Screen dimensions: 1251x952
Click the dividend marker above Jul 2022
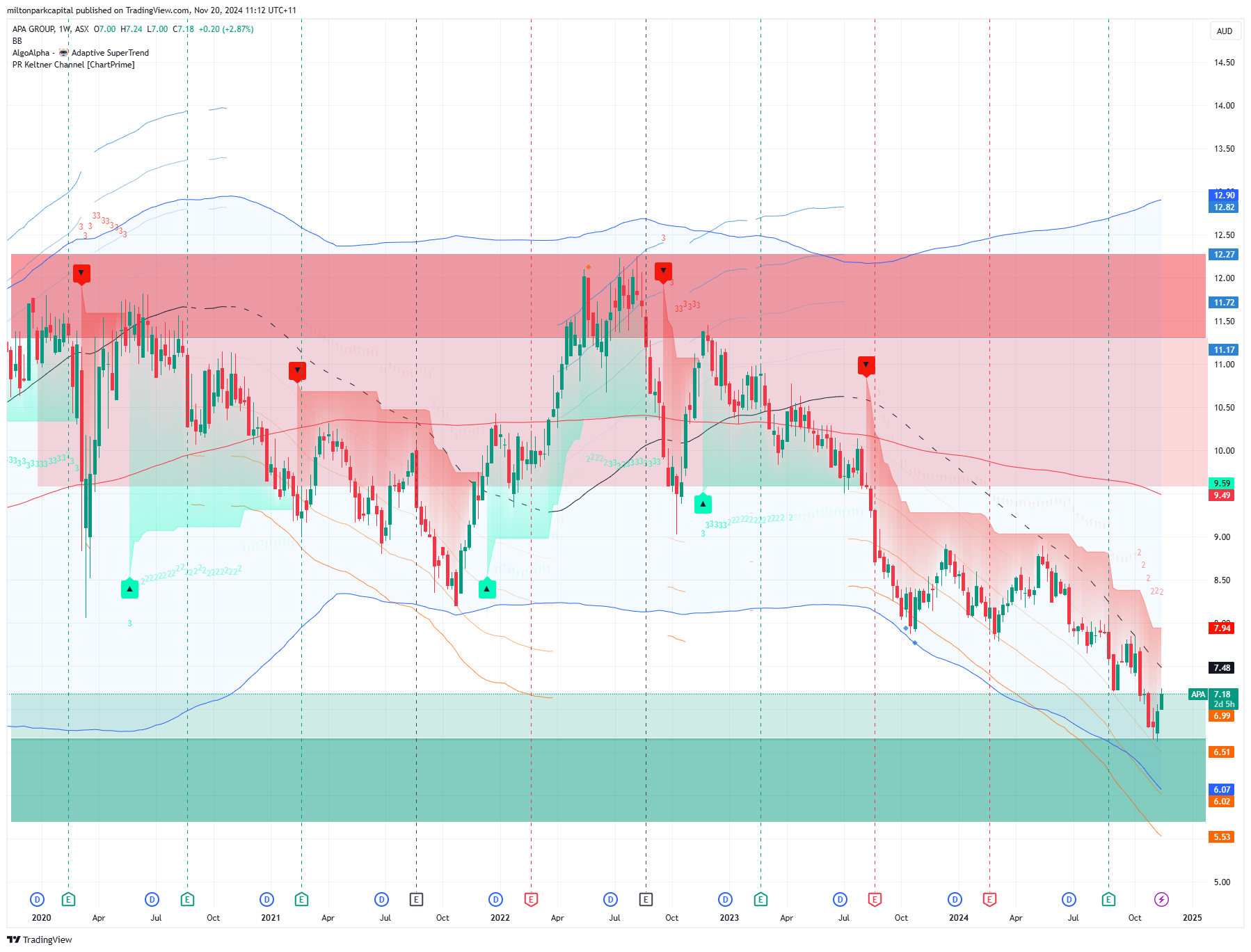(x=611, y=899)
